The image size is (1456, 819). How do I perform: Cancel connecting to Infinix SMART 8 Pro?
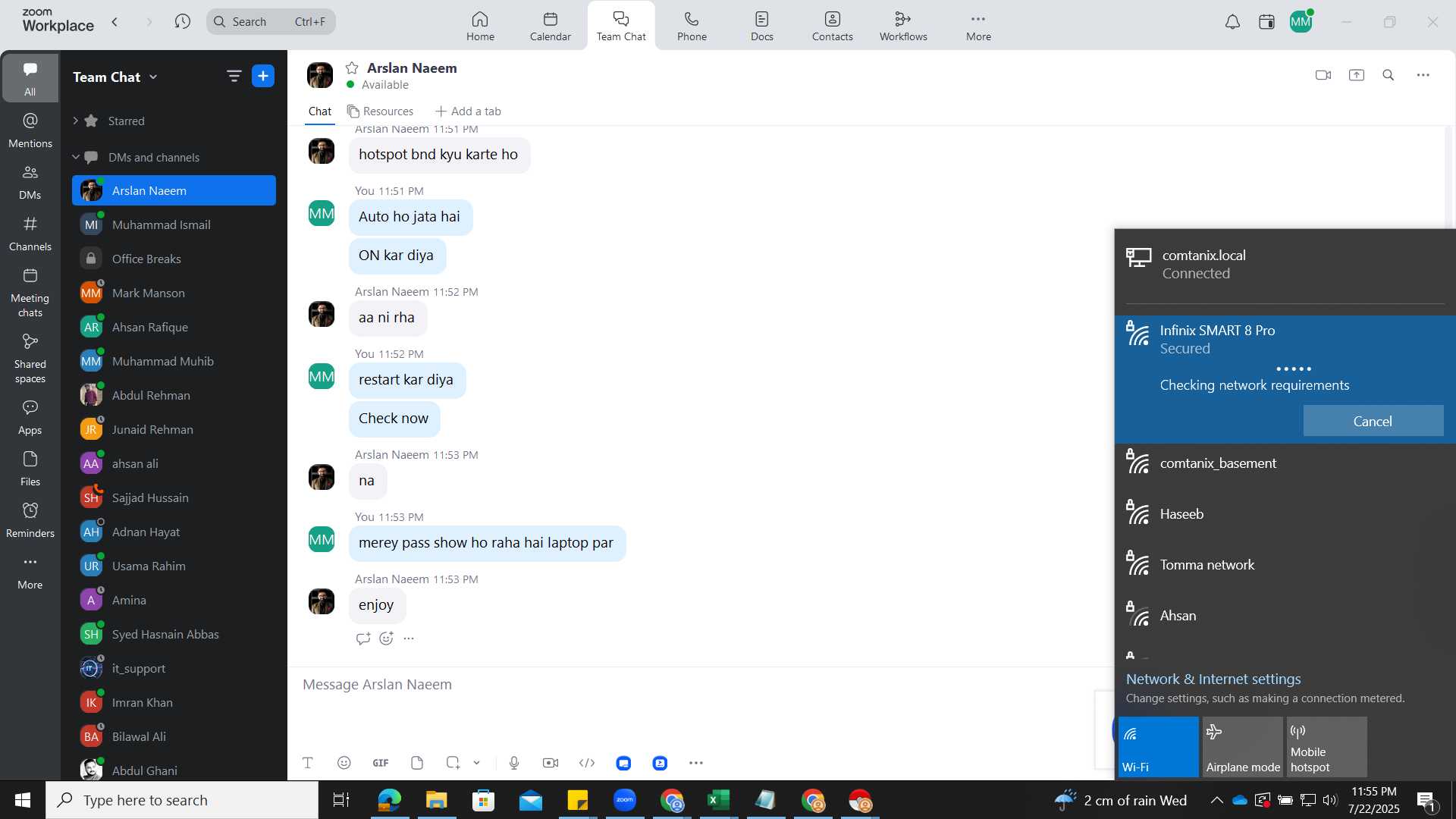click(1373, 421)
